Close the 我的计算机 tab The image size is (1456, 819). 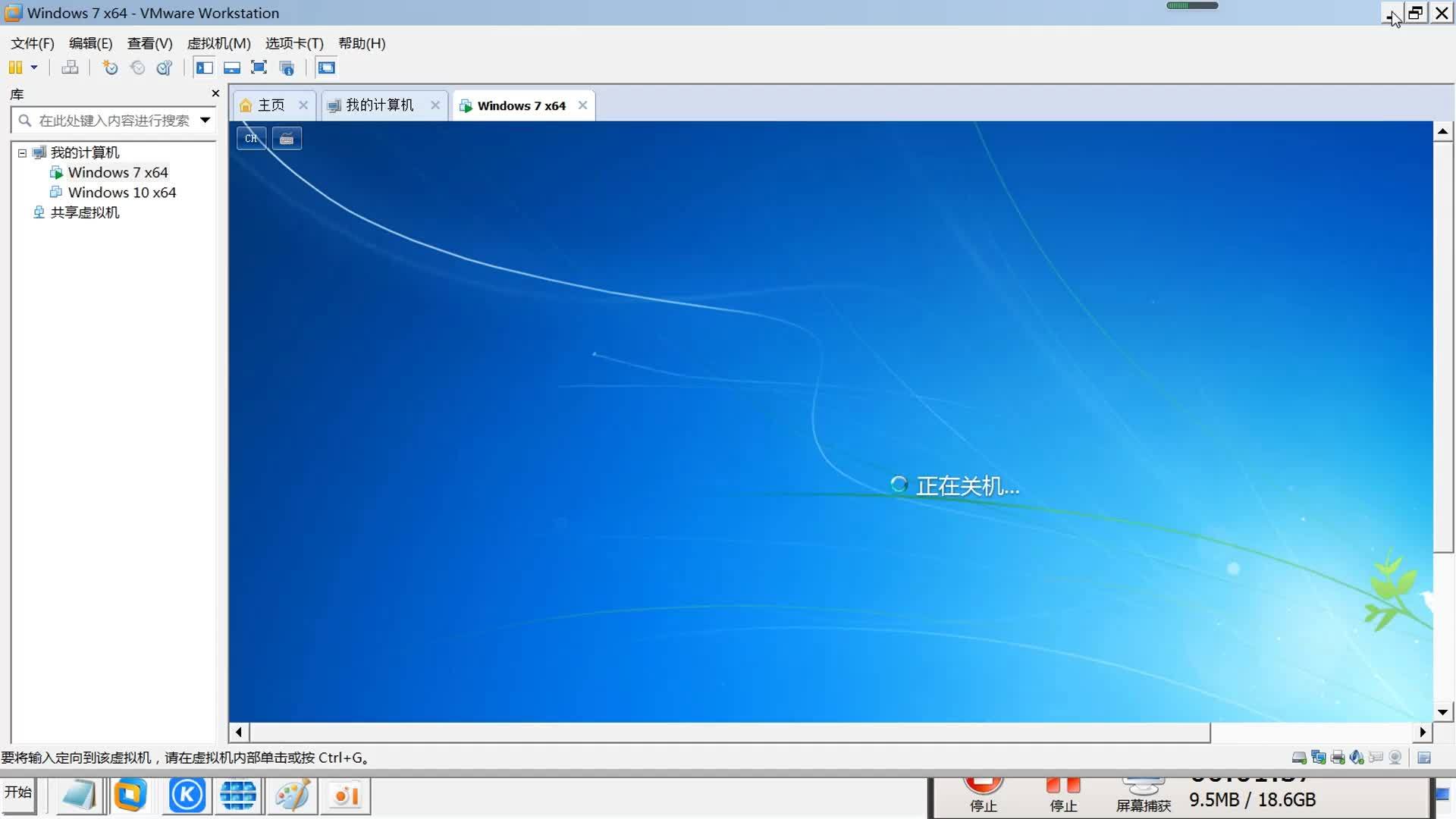pos(435,105)
